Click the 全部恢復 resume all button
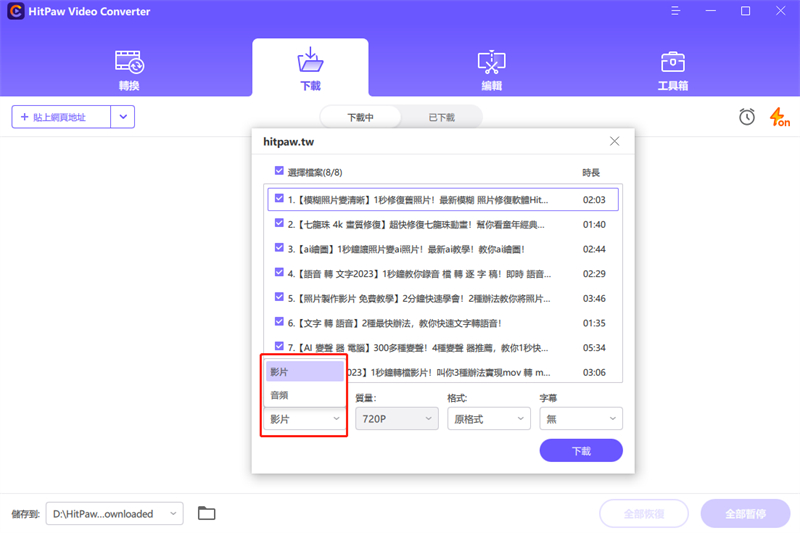This screenshot has width=800, height=533. coord(644,514)
